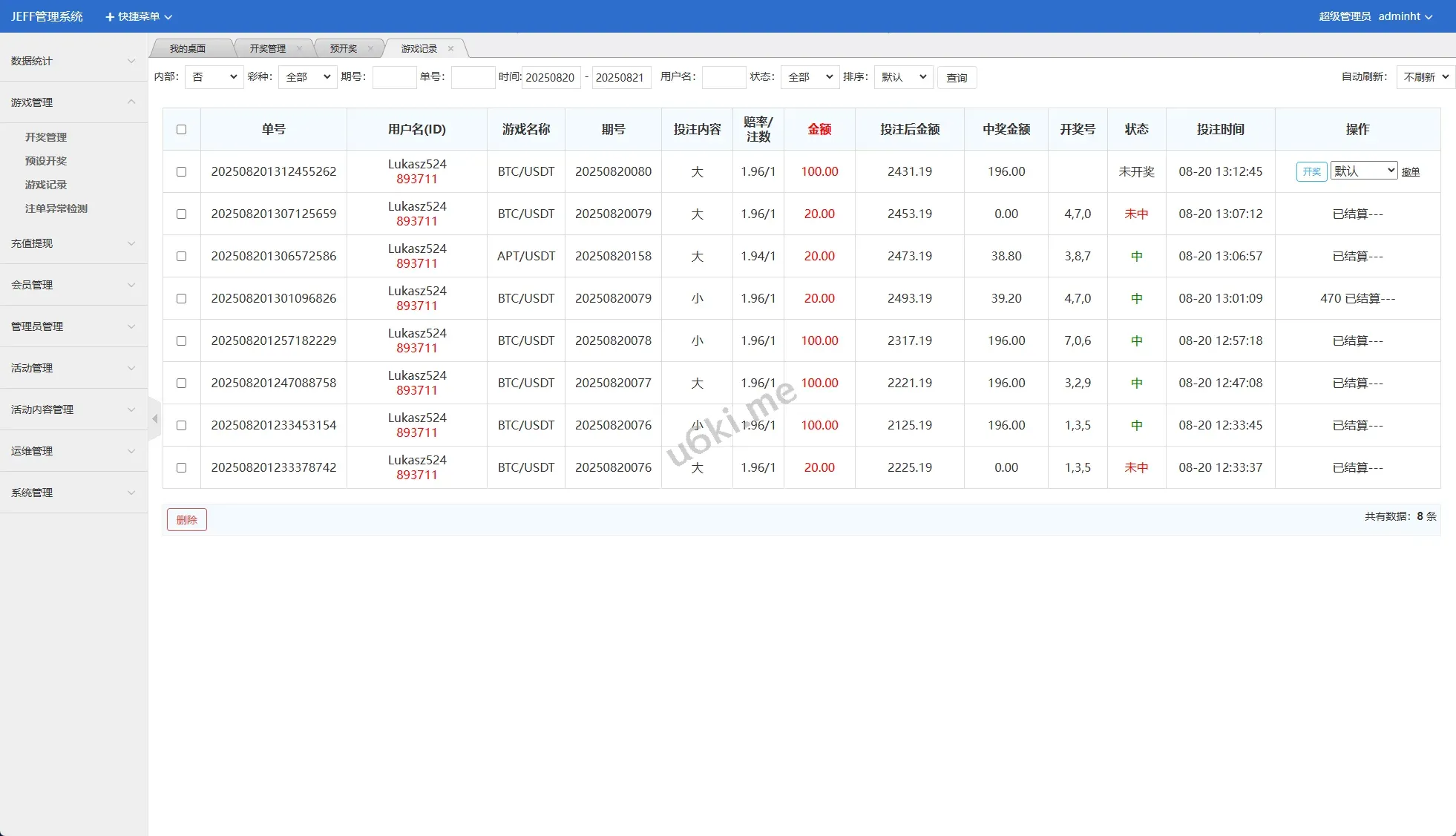Open the 排序 dropdown
The width and height of the screenshot is (1456, 836).
point(903,77)
